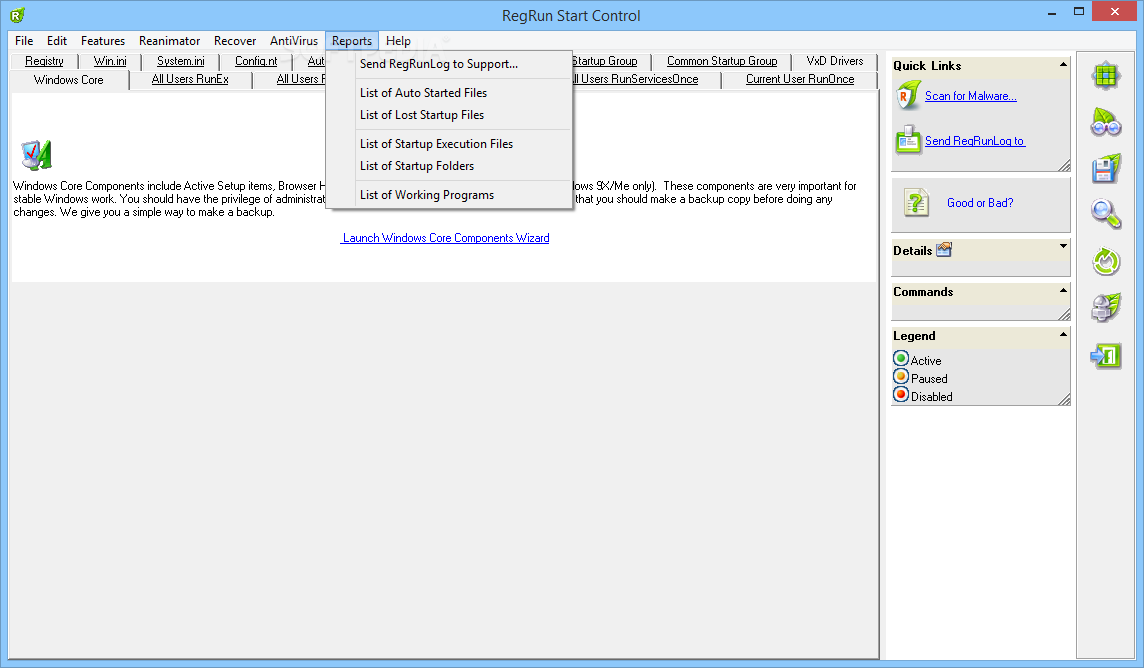Open the Reanimator menu
1144x668 pixels.
(169, 41)
